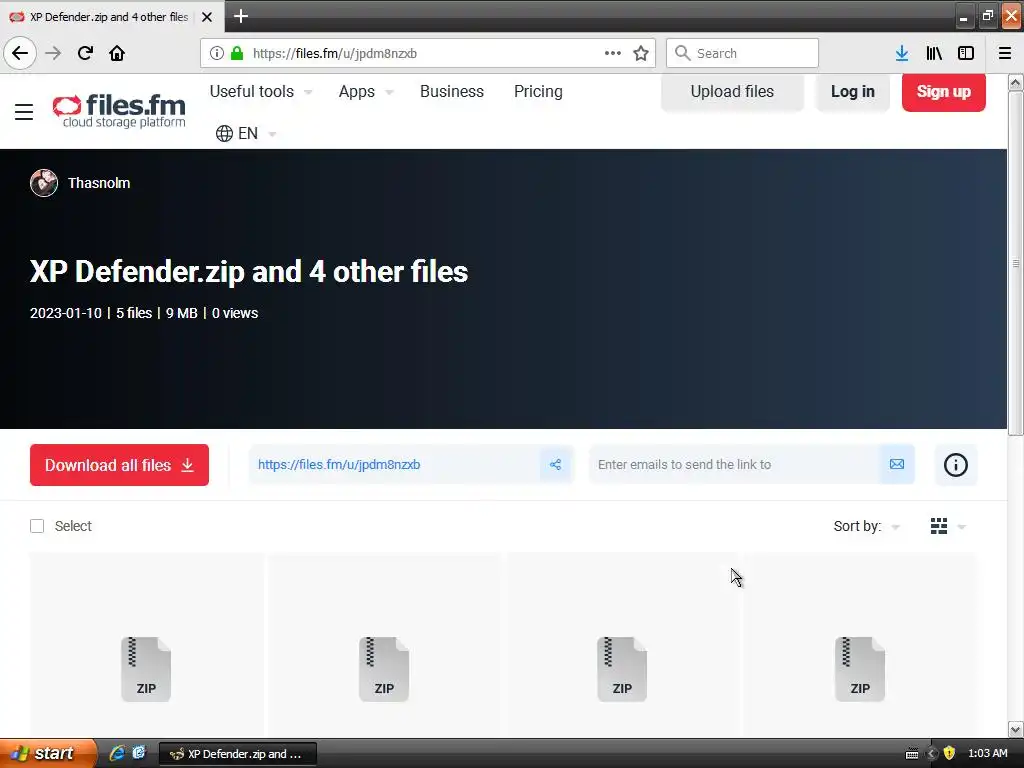Click the scrollbar down arrow
The width and height of the screenshot is (1024, 768).
(1015, 729)
